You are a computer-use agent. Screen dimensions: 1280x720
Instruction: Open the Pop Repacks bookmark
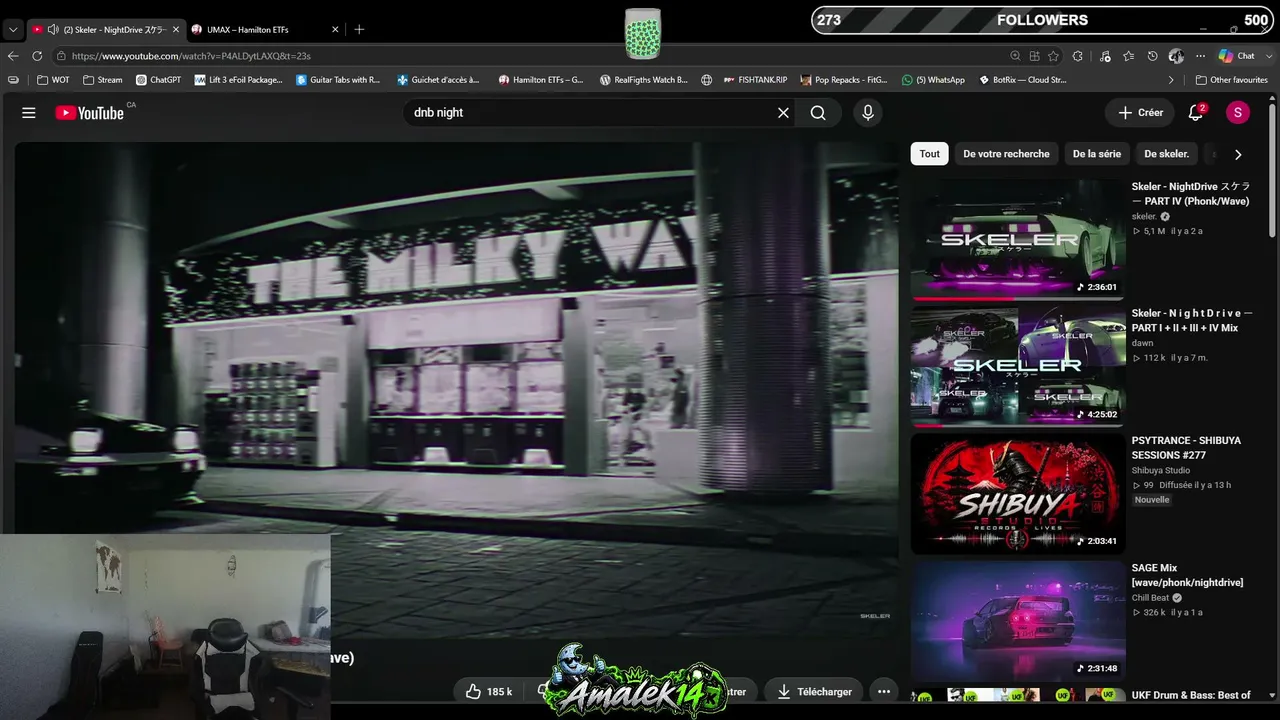(845, 80)
